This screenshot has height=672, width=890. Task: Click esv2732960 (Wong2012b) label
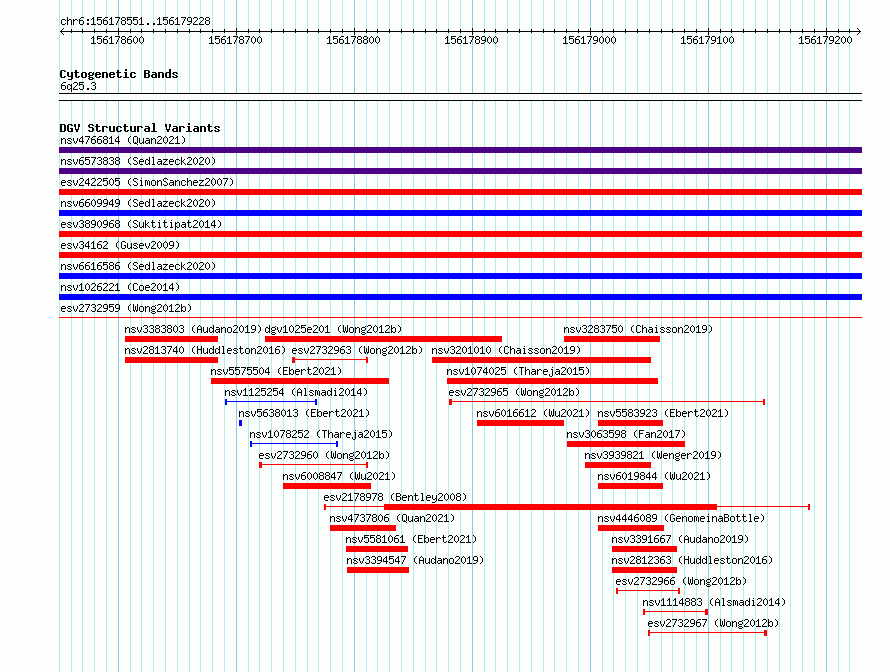coord(324,455)
